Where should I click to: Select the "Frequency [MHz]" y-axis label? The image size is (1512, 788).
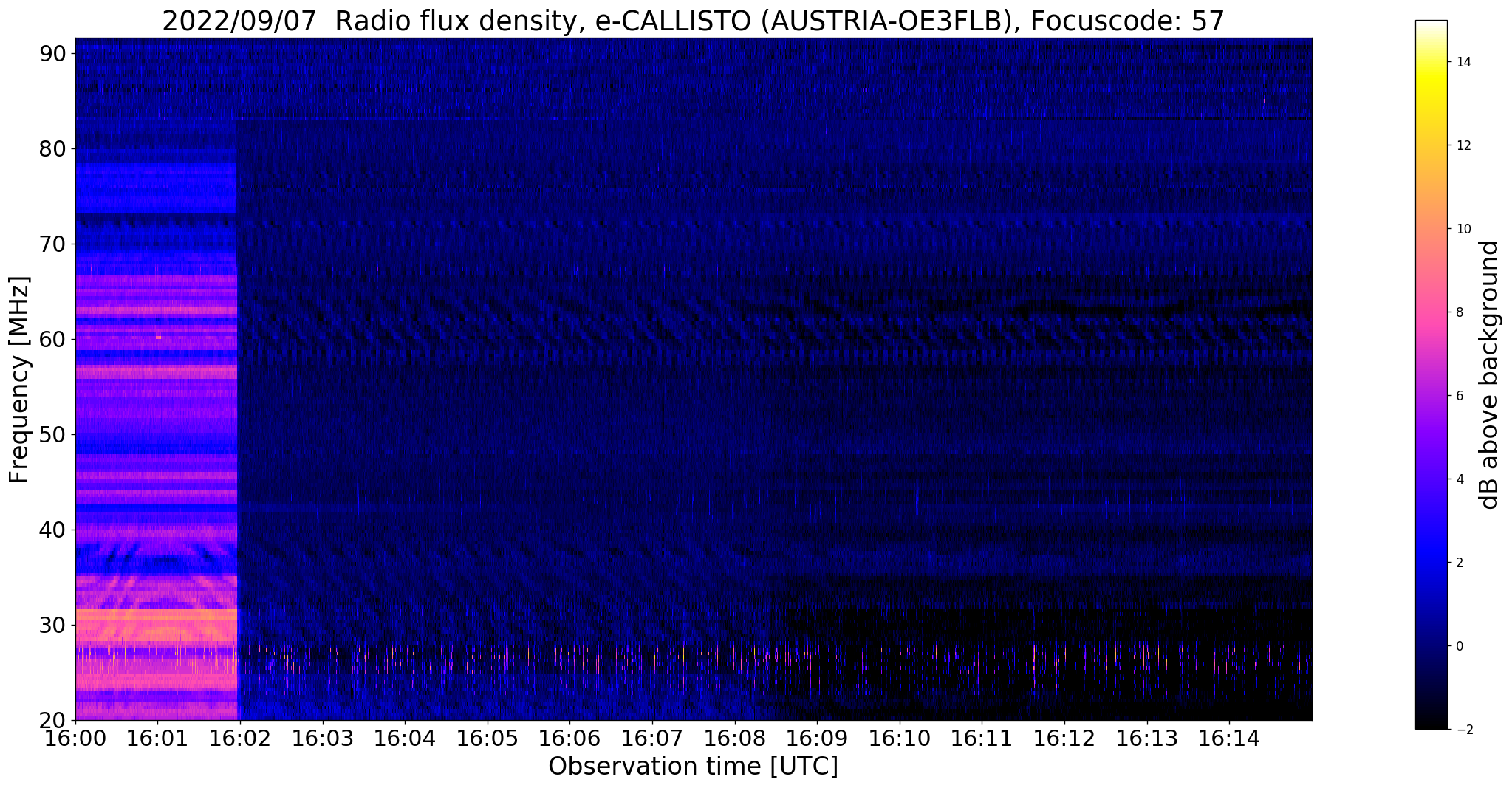click(x=19, y=380)
